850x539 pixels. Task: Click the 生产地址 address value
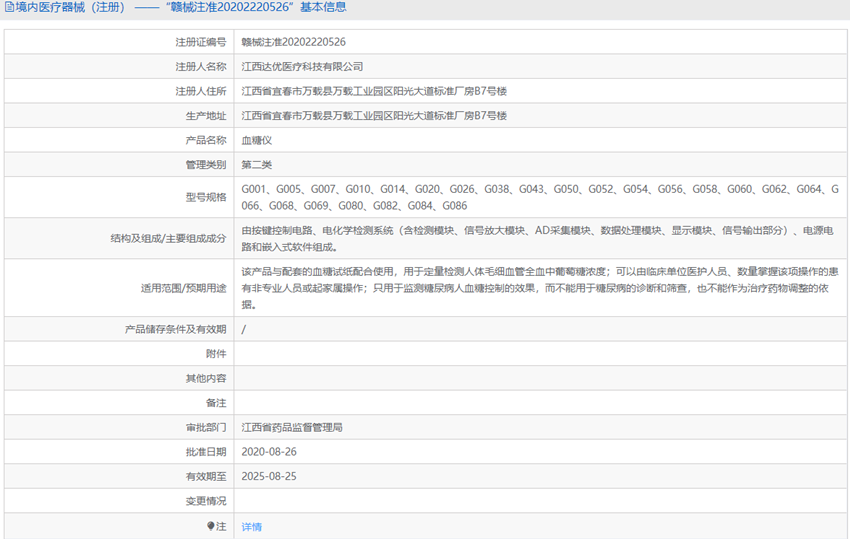pyautogui.click(x=374, y=116)
